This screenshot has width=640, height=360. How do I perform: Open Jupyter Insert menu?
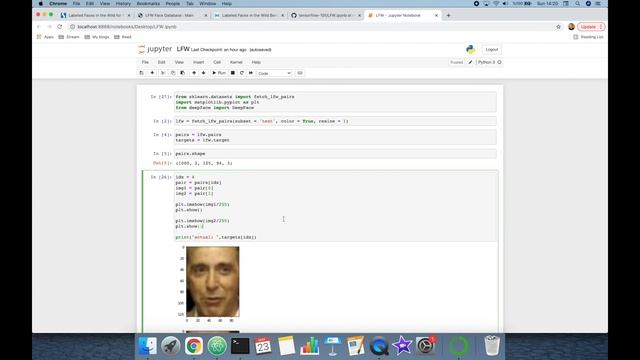[x=198, y=62]
